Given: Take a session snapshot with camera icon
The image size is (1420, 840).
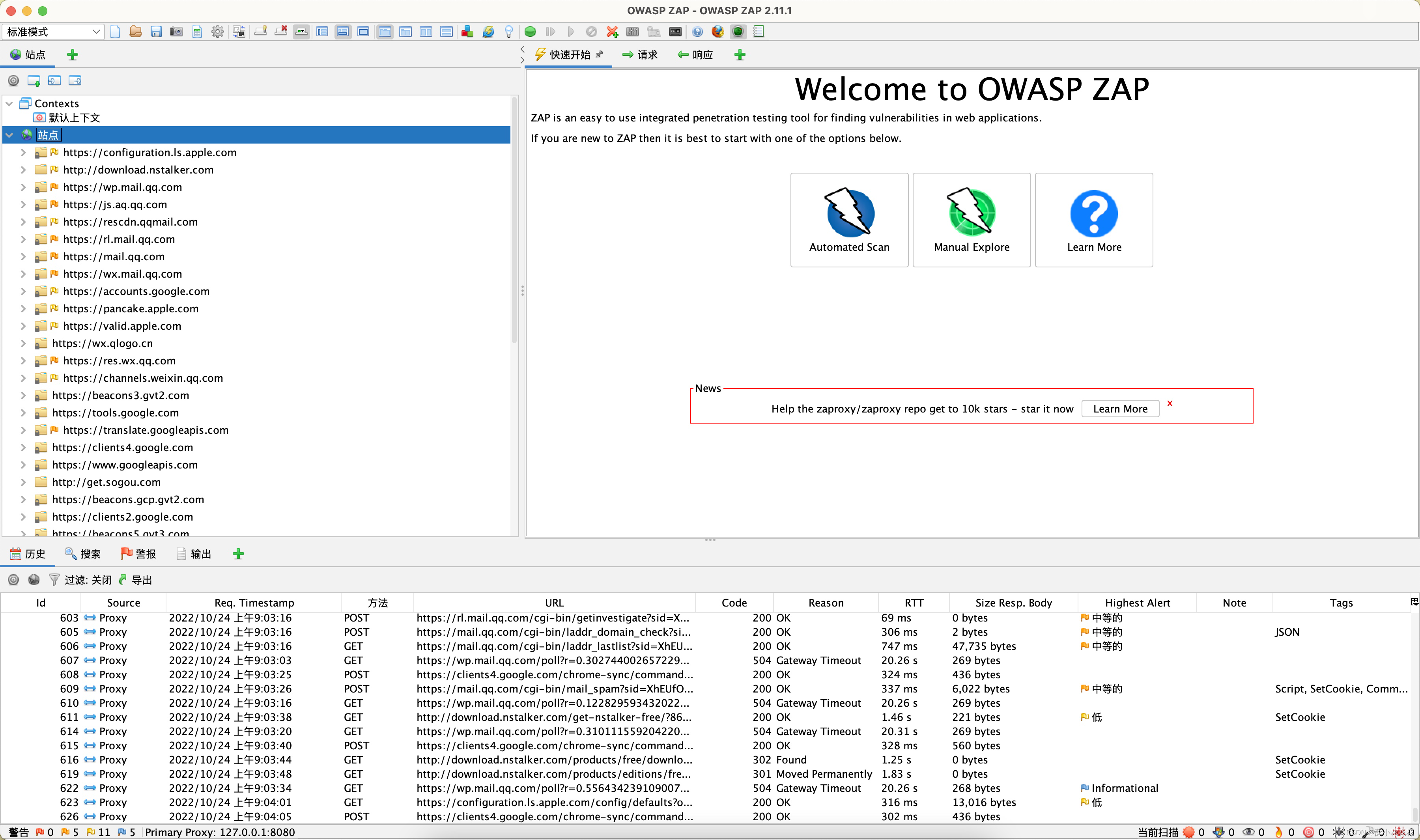Looking at the screenshot, I should pos(176,32).
